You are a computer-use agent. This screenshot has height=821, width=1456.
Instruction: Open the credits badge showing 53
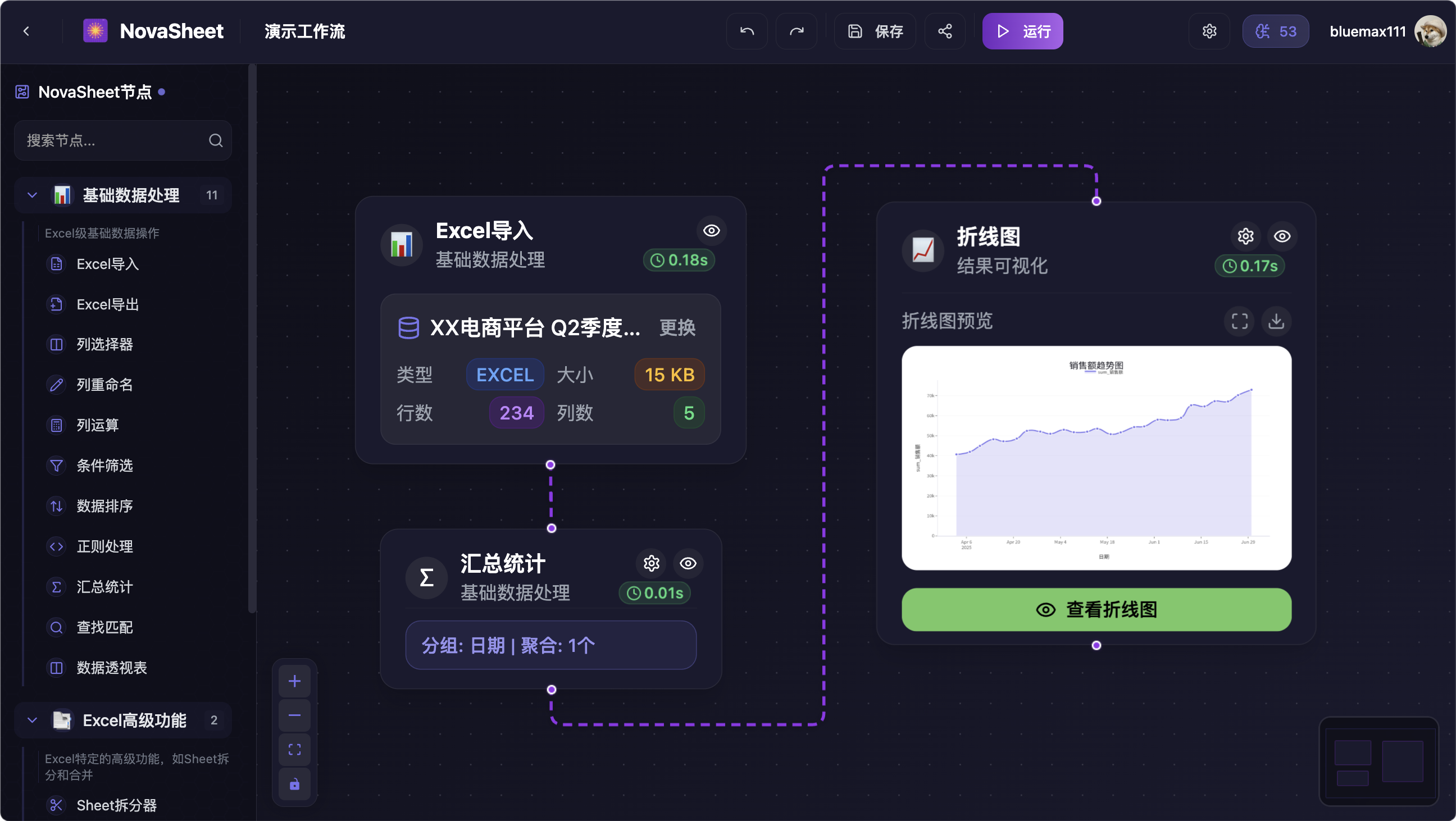tap(1275, 31)
